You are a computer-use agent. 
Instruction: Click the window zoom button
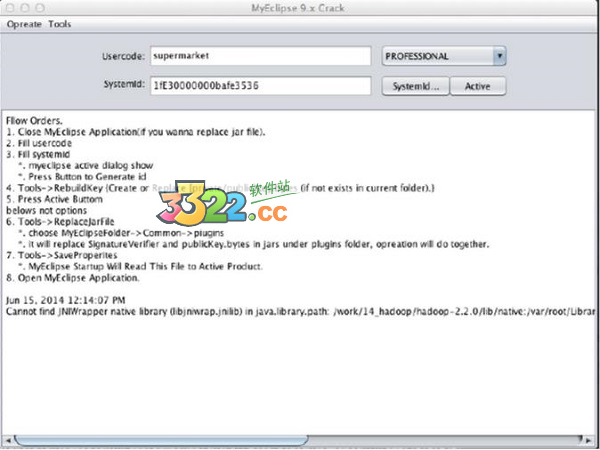coord(39,8)
